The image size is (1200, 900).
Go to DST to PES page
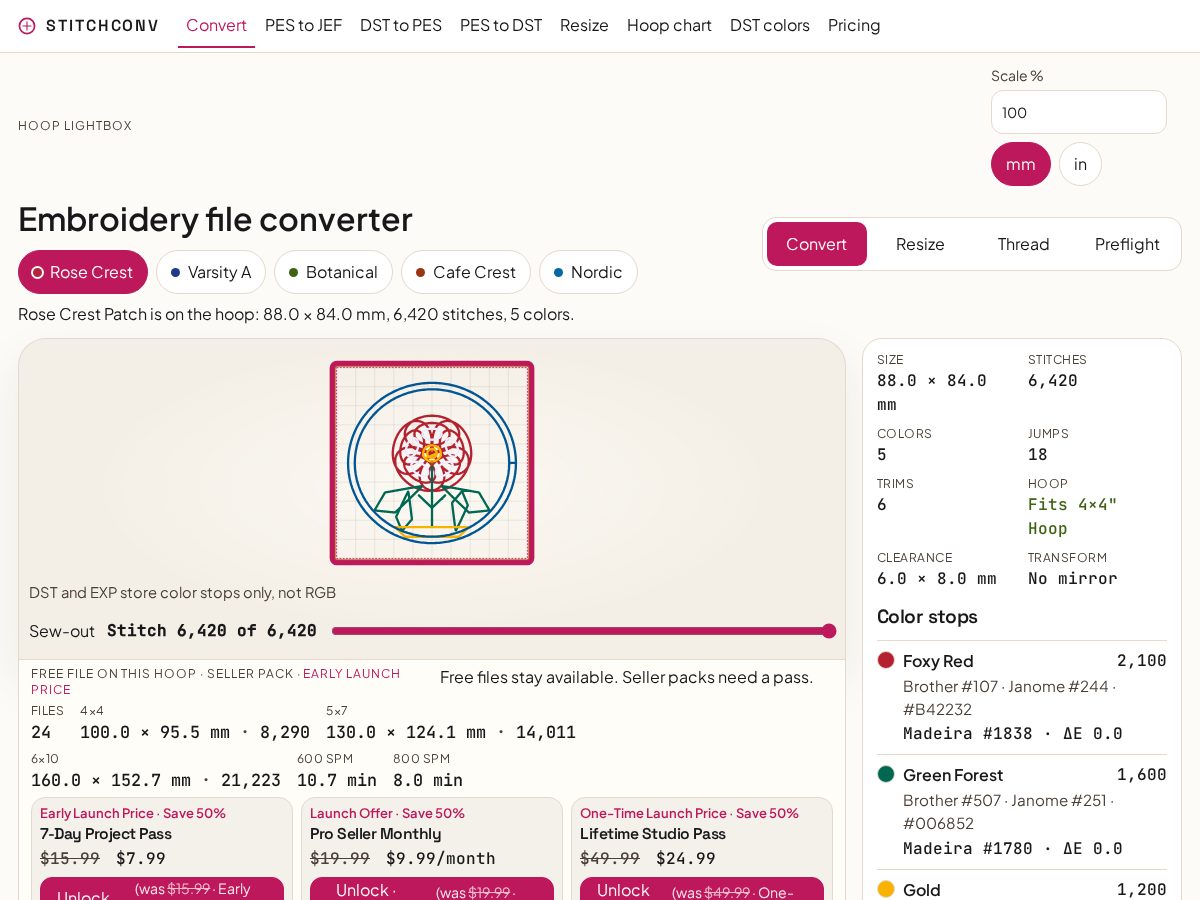pos(401,25)
